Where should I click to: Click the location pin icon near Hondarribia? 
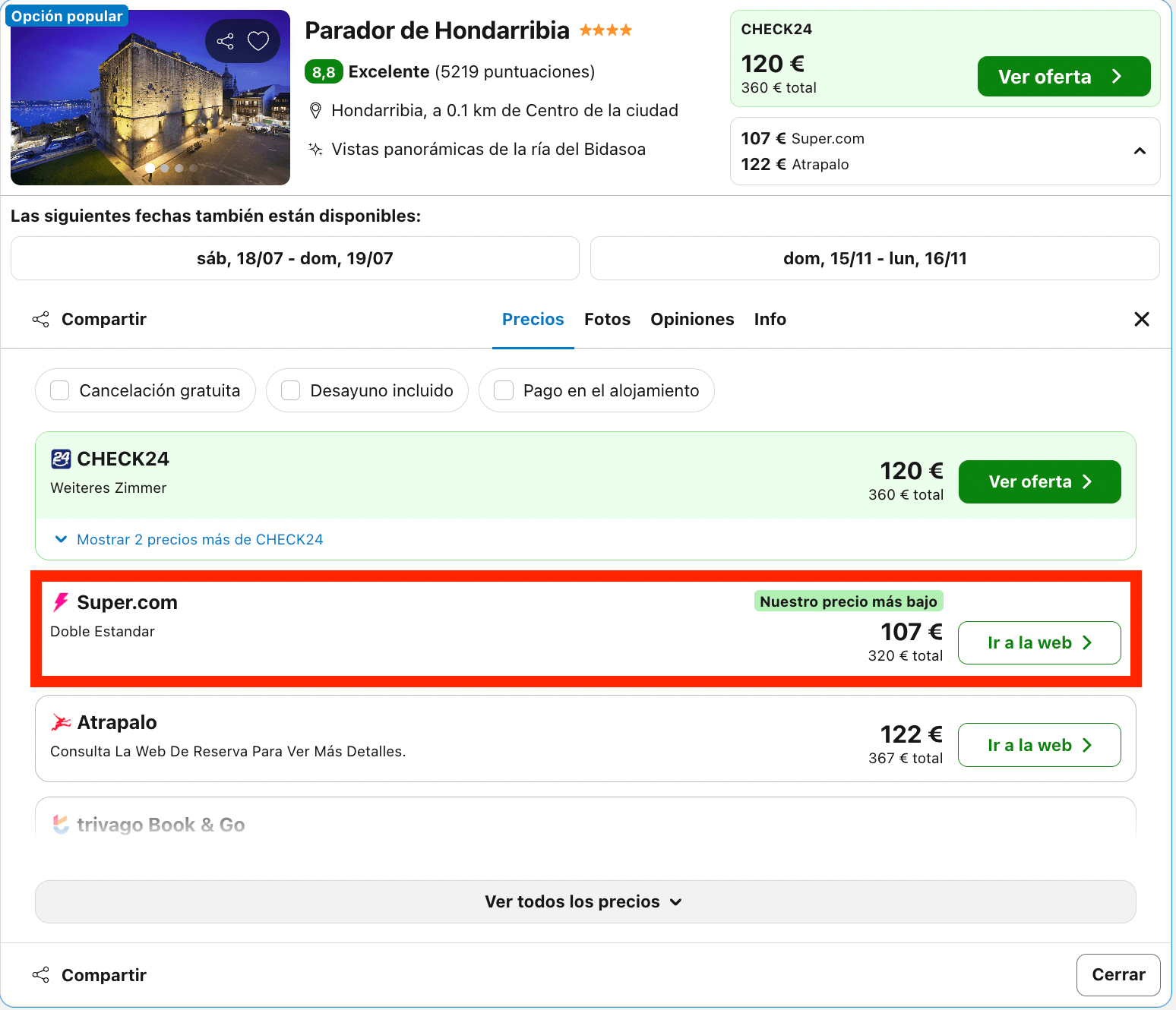click(x=316, y=111)
